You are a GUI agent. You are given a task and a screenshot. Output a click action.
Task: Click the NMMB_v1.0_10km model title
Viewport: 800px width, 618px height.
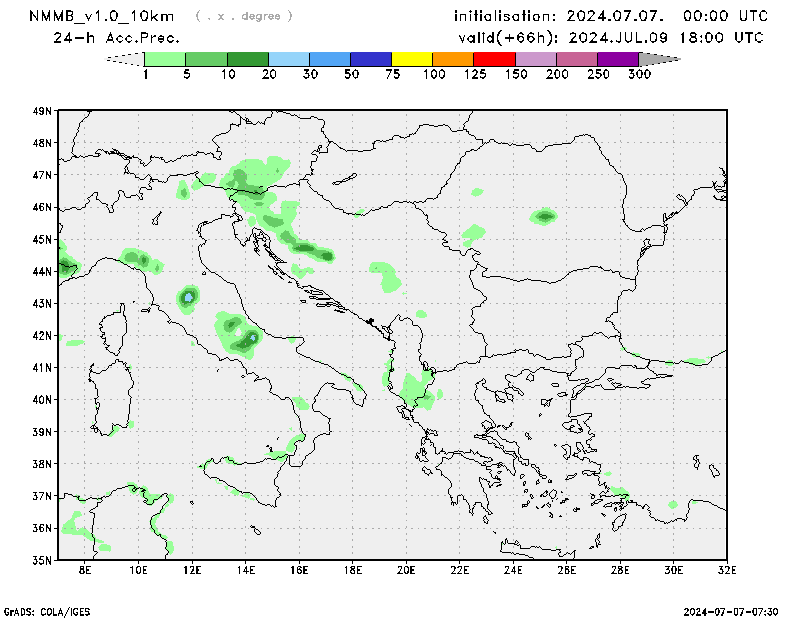tap(103, 16)
